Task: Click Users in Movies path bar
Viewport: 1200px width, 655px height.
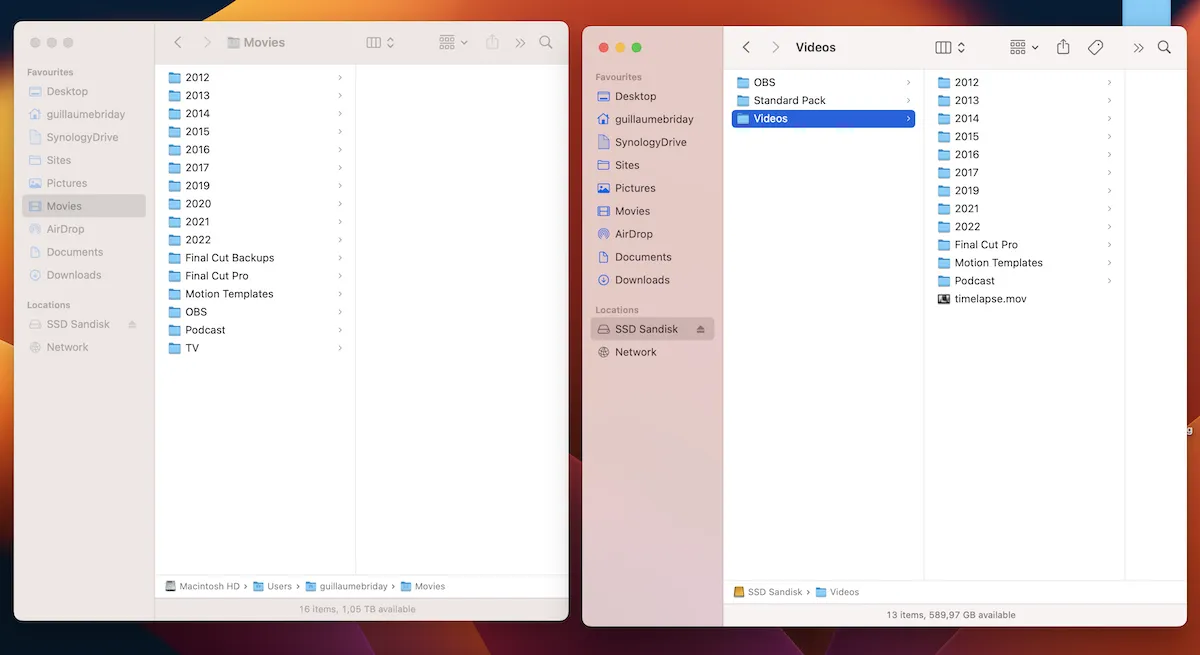Action: (x=272, y=586)
